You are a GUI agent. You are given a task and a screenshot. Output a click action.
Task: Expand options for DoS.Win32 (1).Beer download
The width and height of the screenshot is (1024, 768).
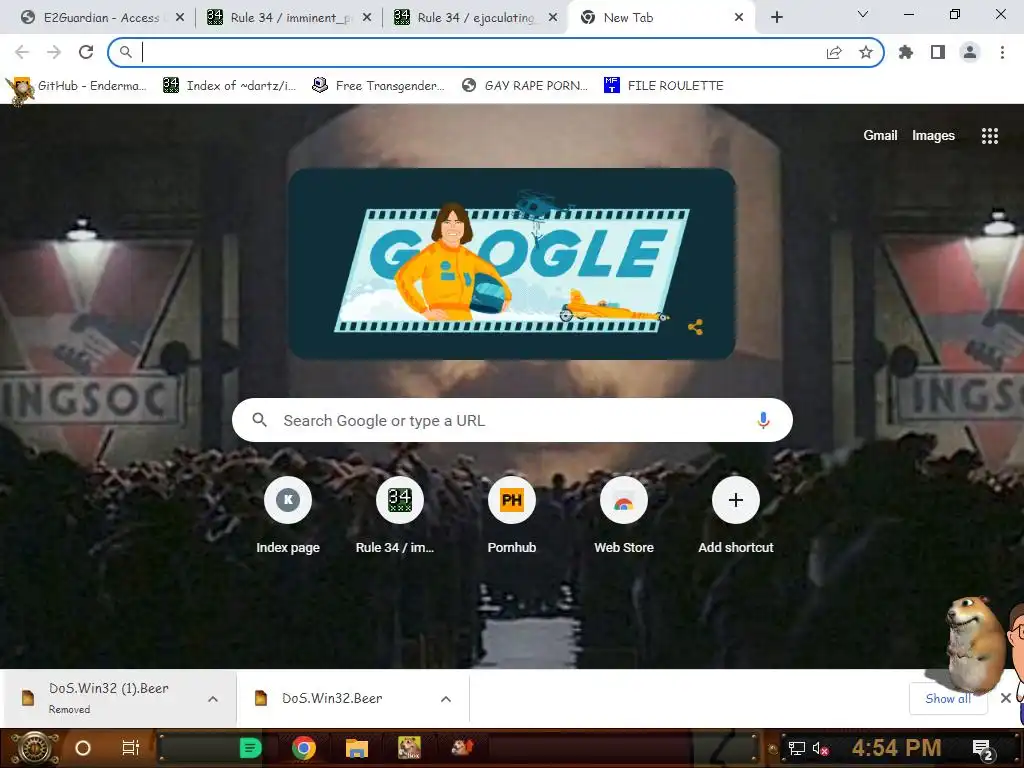(x=213, y=699)
